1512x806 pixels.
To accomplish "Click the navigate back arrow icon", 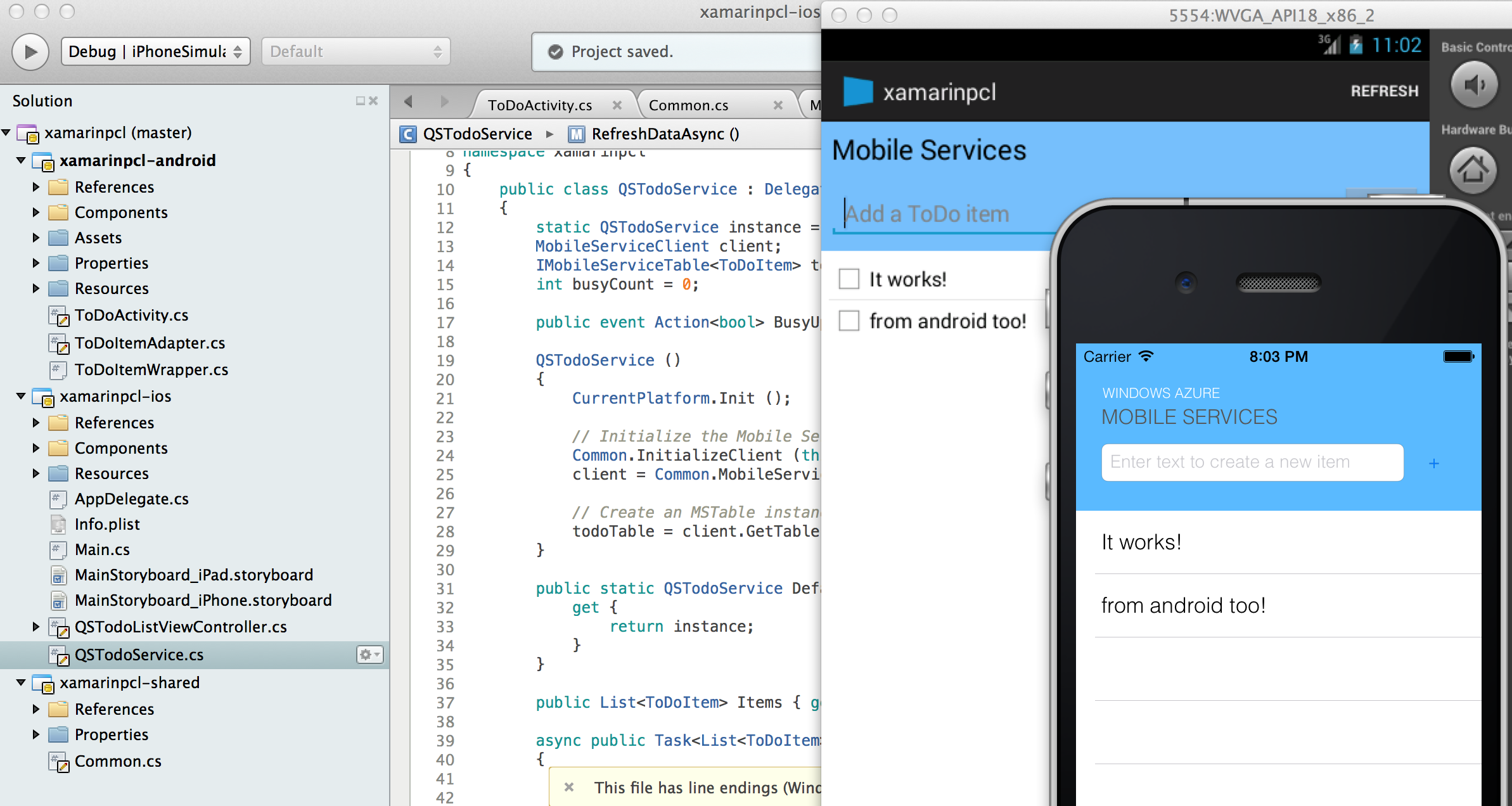I will [x=408, y=103].
